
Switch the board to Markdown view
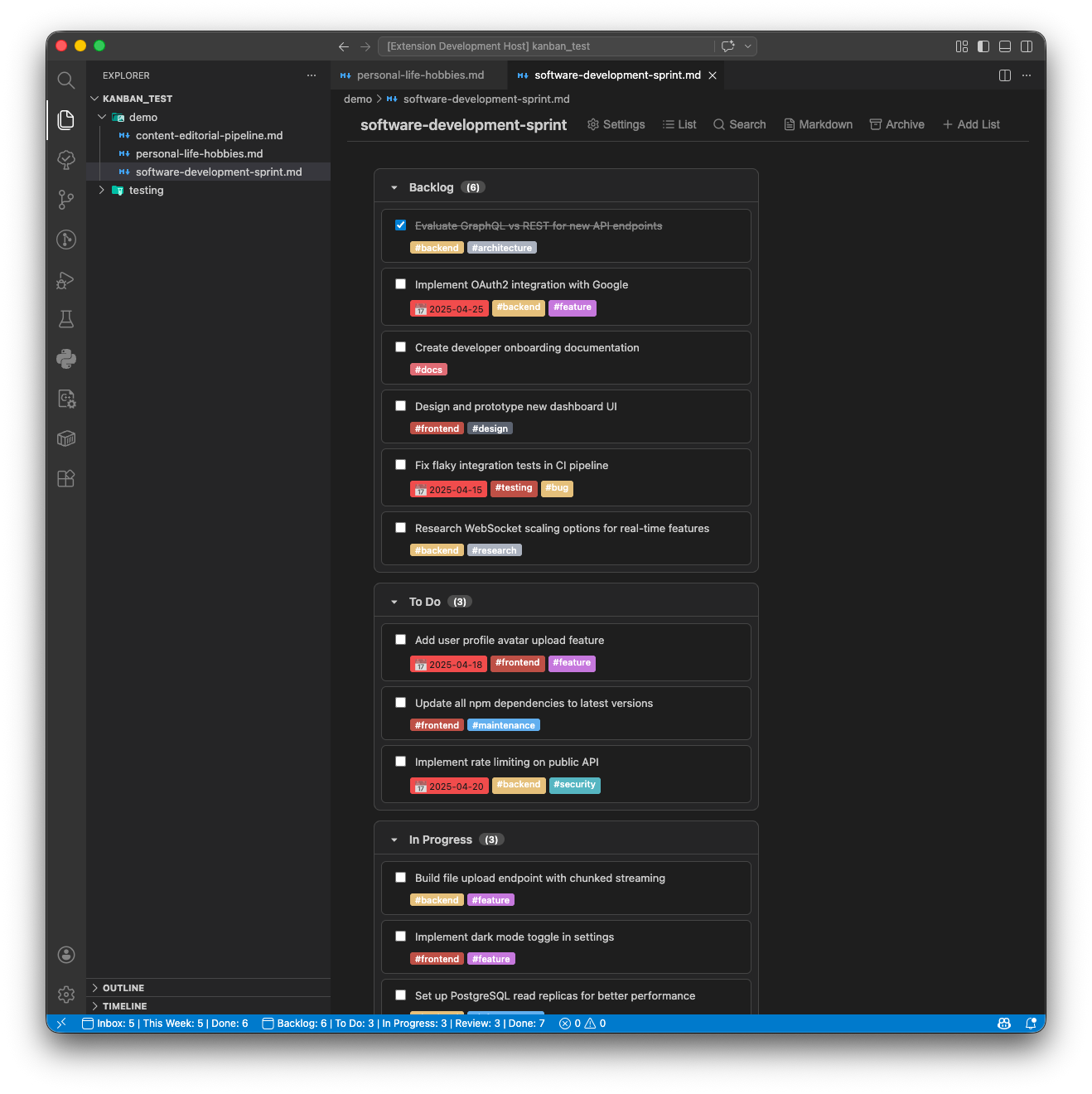click(818, 124)
